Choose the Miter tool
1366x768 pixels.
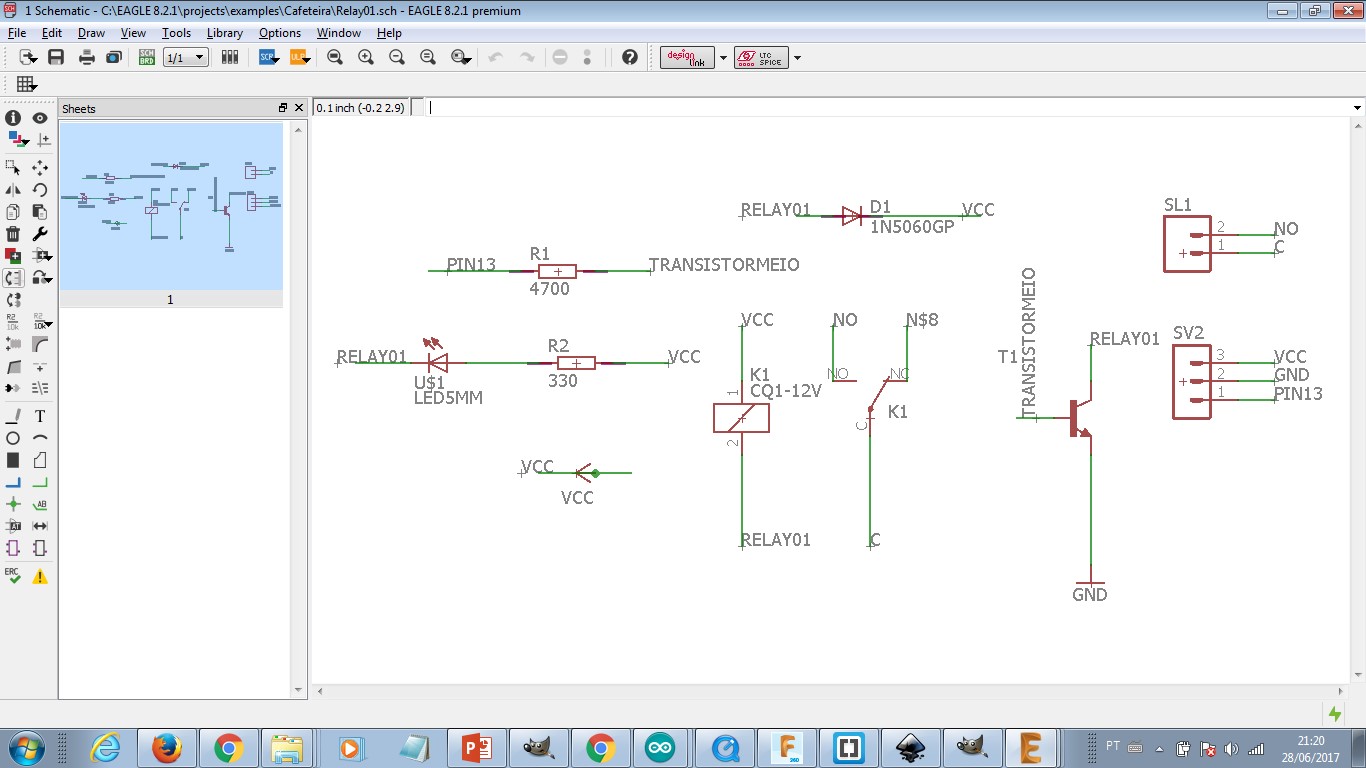pyautogui.click(x=40, y=343)
